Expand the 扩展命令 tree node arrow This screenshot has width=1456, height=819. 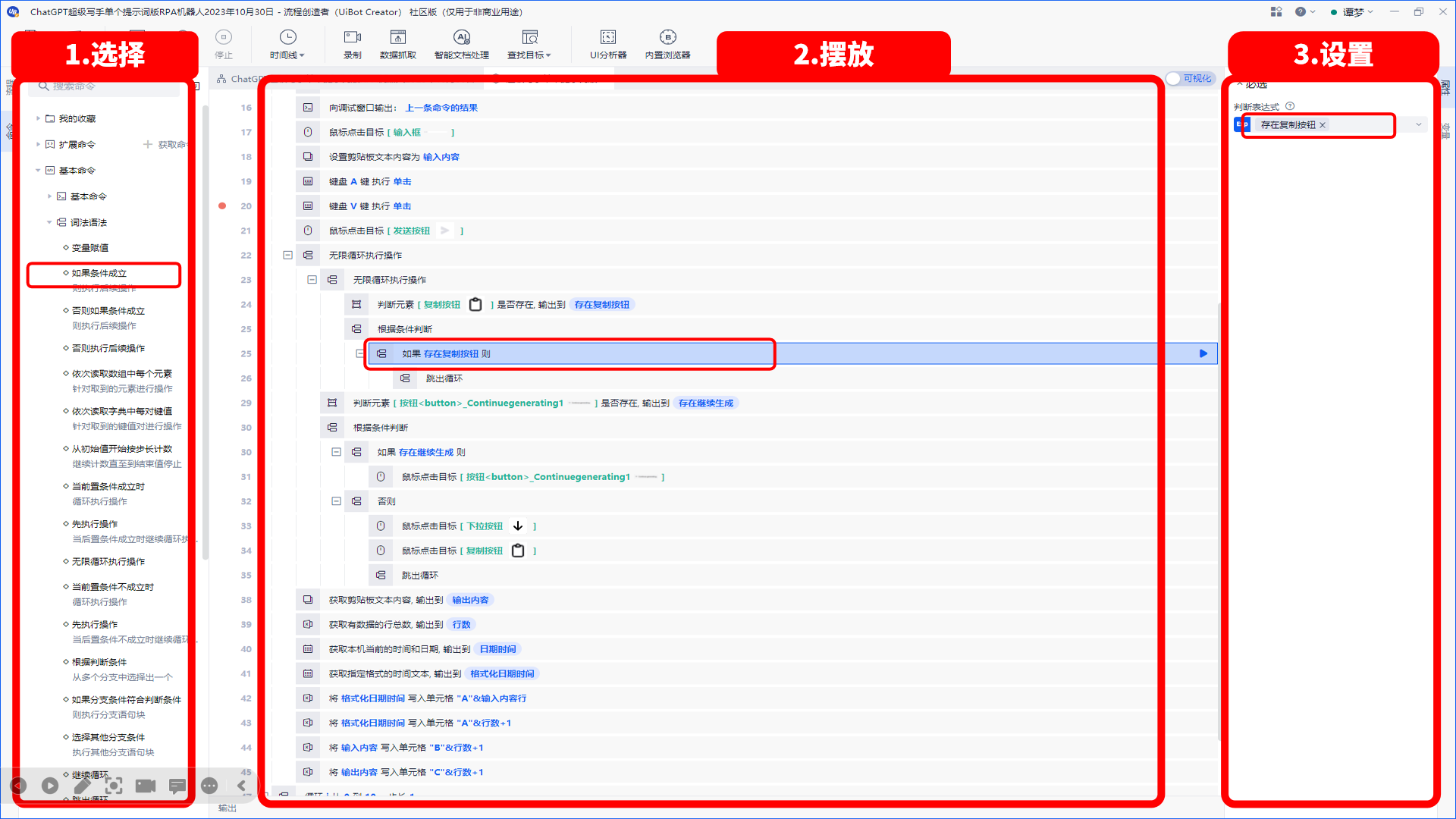click(x=38, y=144)
